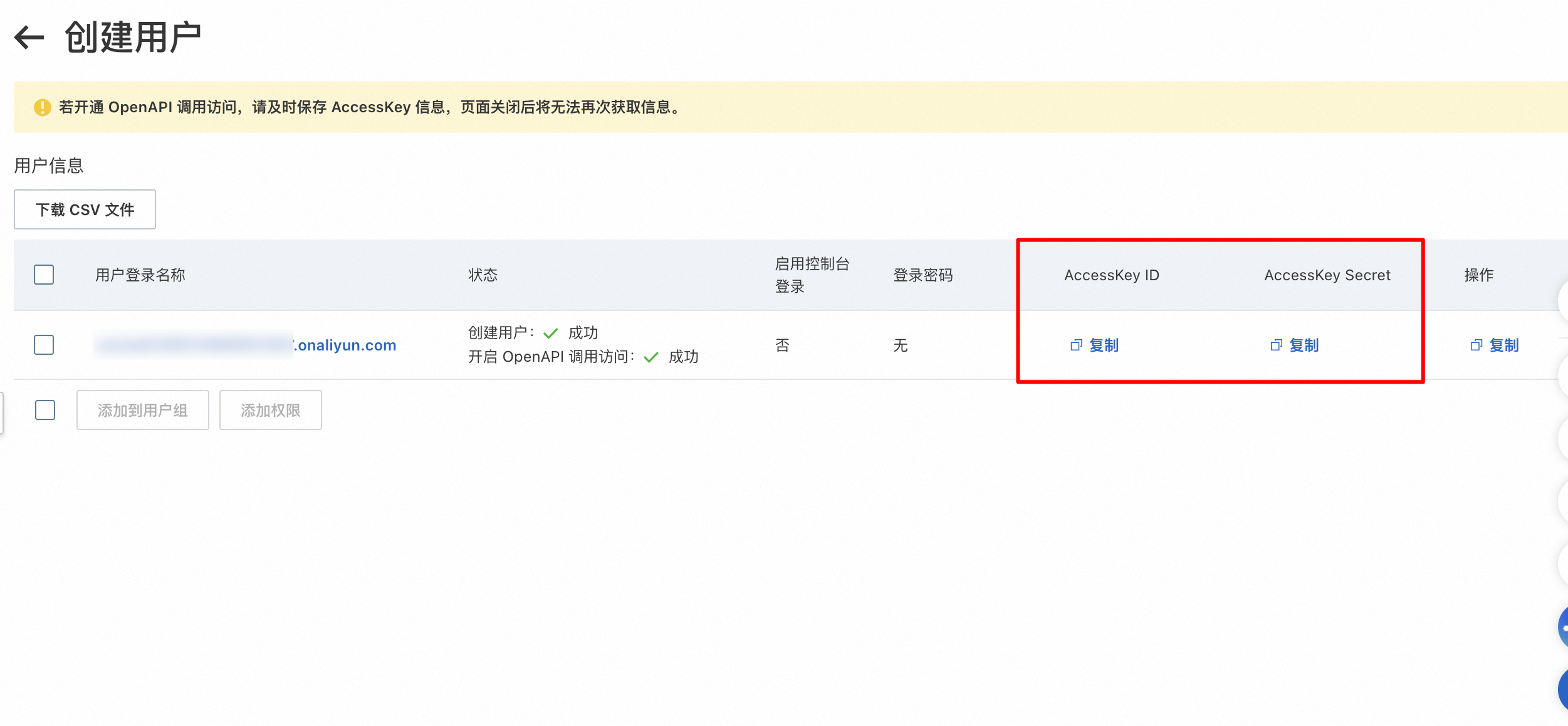Select the onaliyun.com user row checkbox
The image size is (1568, 726).
pos(44,345)
